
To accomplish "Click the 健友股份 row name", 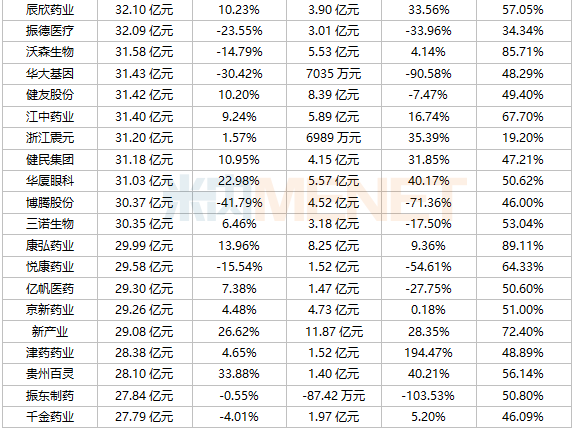I will [x=50, y=95].
